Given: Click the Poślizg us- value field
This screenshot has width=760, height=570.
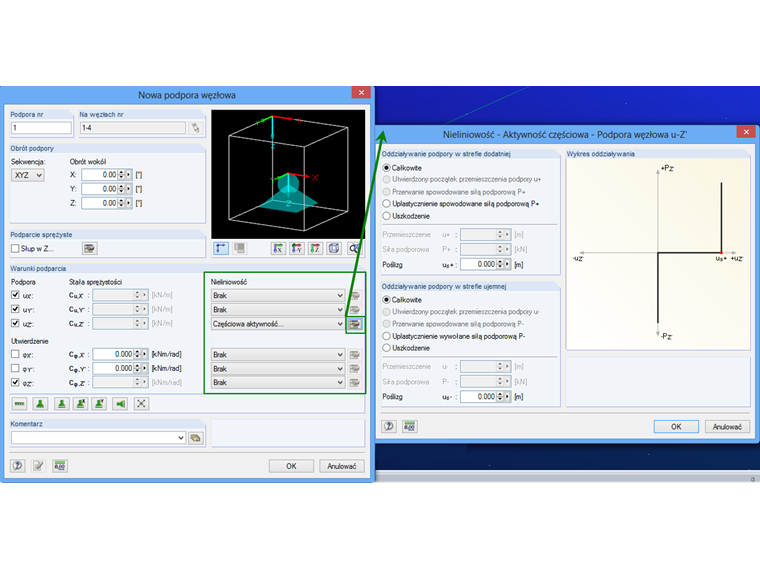Looking at the screenshot, I should [x=478, y=396].
